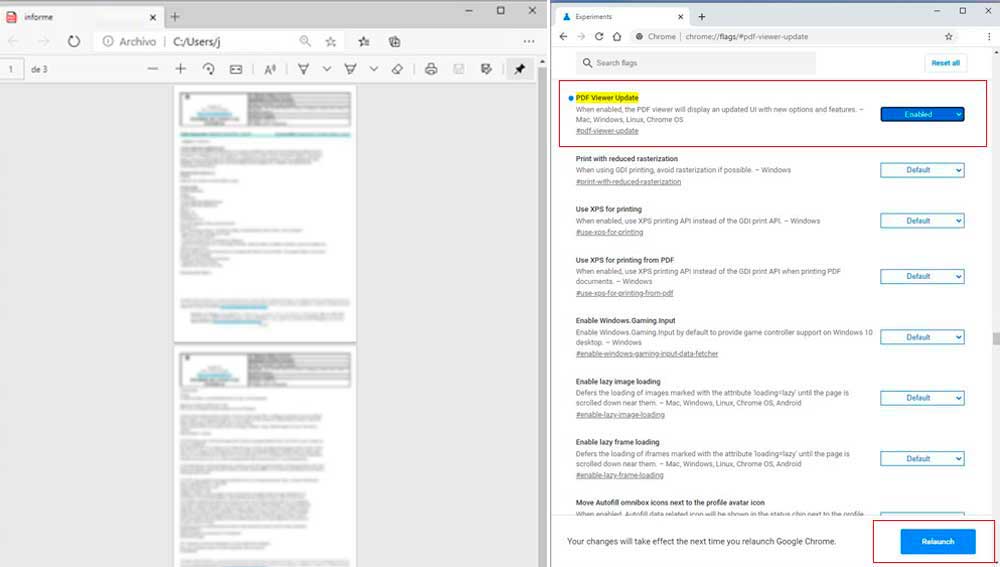Open dropdown for Enable lazy image loading
Image resolution: width=1000 pixels, height=567 pixels.
tap(922, 398)
